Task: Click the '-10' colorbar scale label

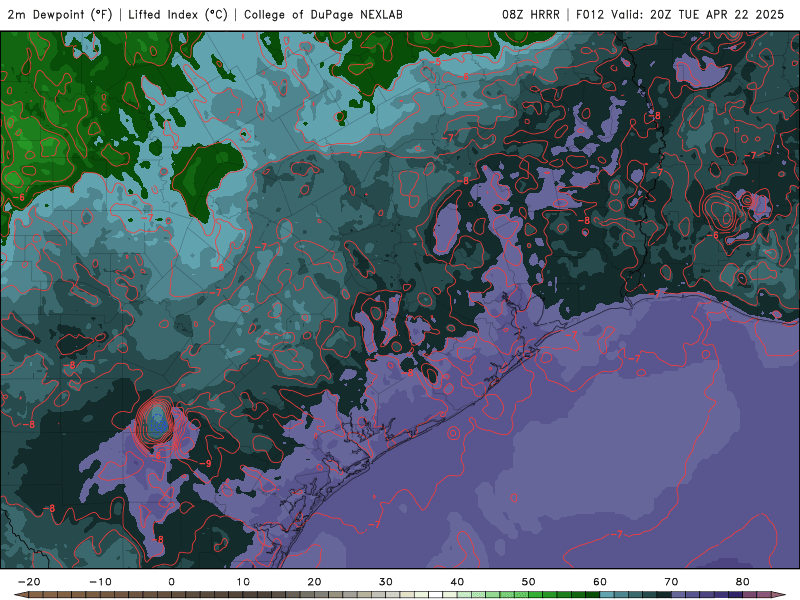Action: tap(100, 582)
